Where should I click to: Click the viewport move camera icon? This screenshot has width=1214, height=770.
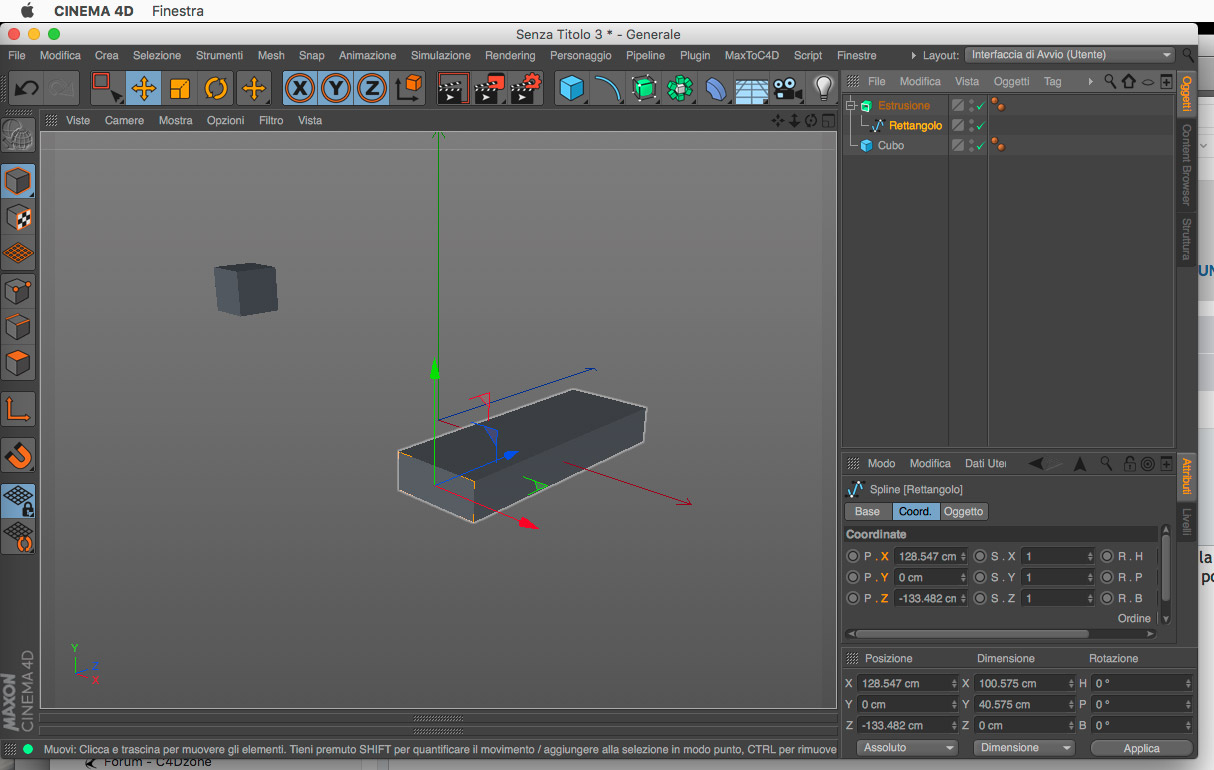click(x=778, y=120)
